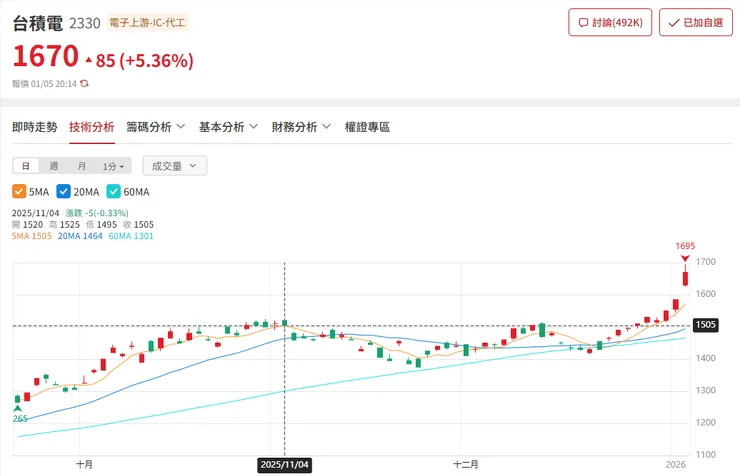Click the stock code 2330
Image resolution: width=740 pixels, height=476 pixels.
pyautogui.click(x=84, y=23)
